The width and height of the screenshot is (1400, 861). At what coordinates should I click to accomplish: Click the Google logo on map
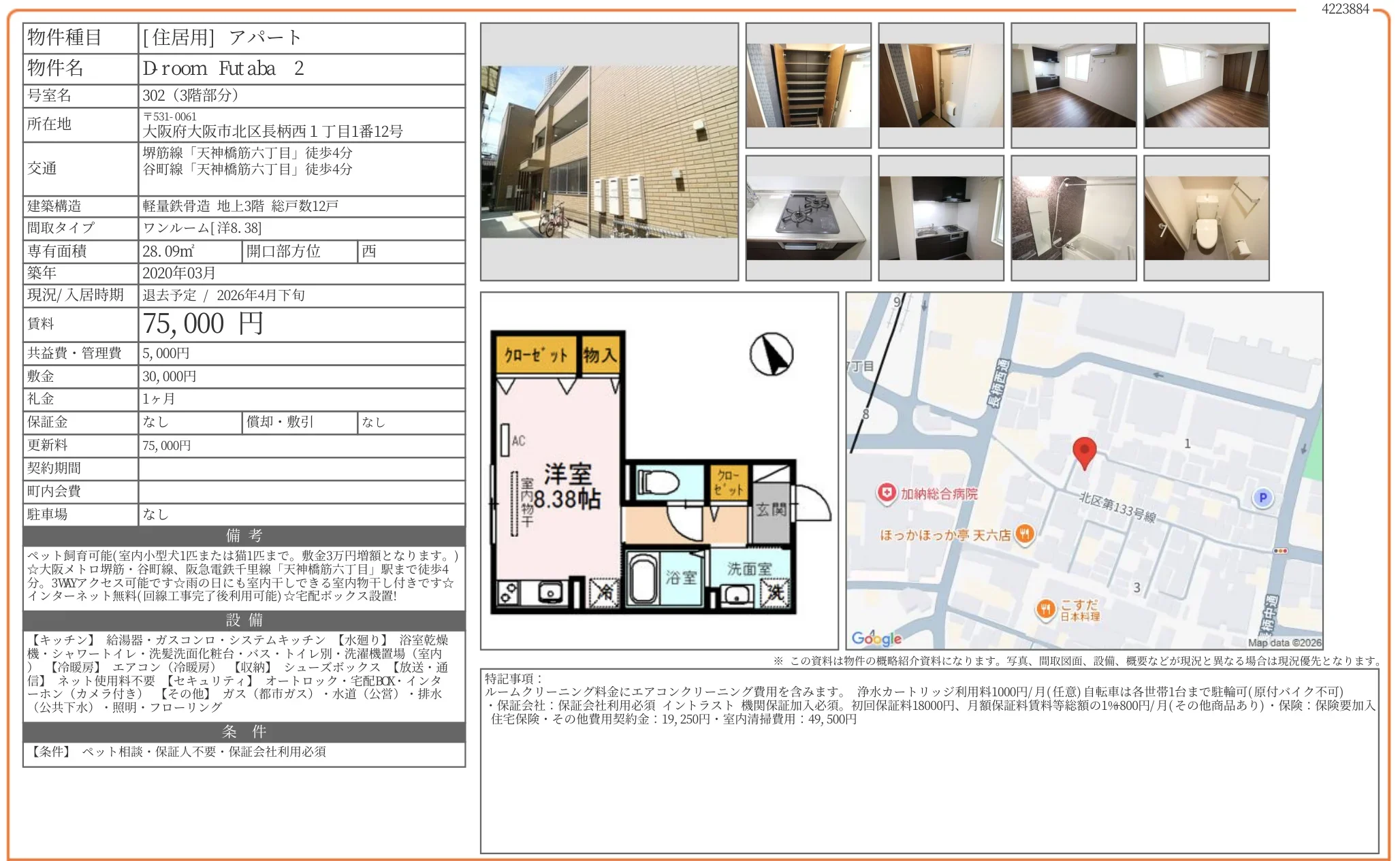coord(876,638)
